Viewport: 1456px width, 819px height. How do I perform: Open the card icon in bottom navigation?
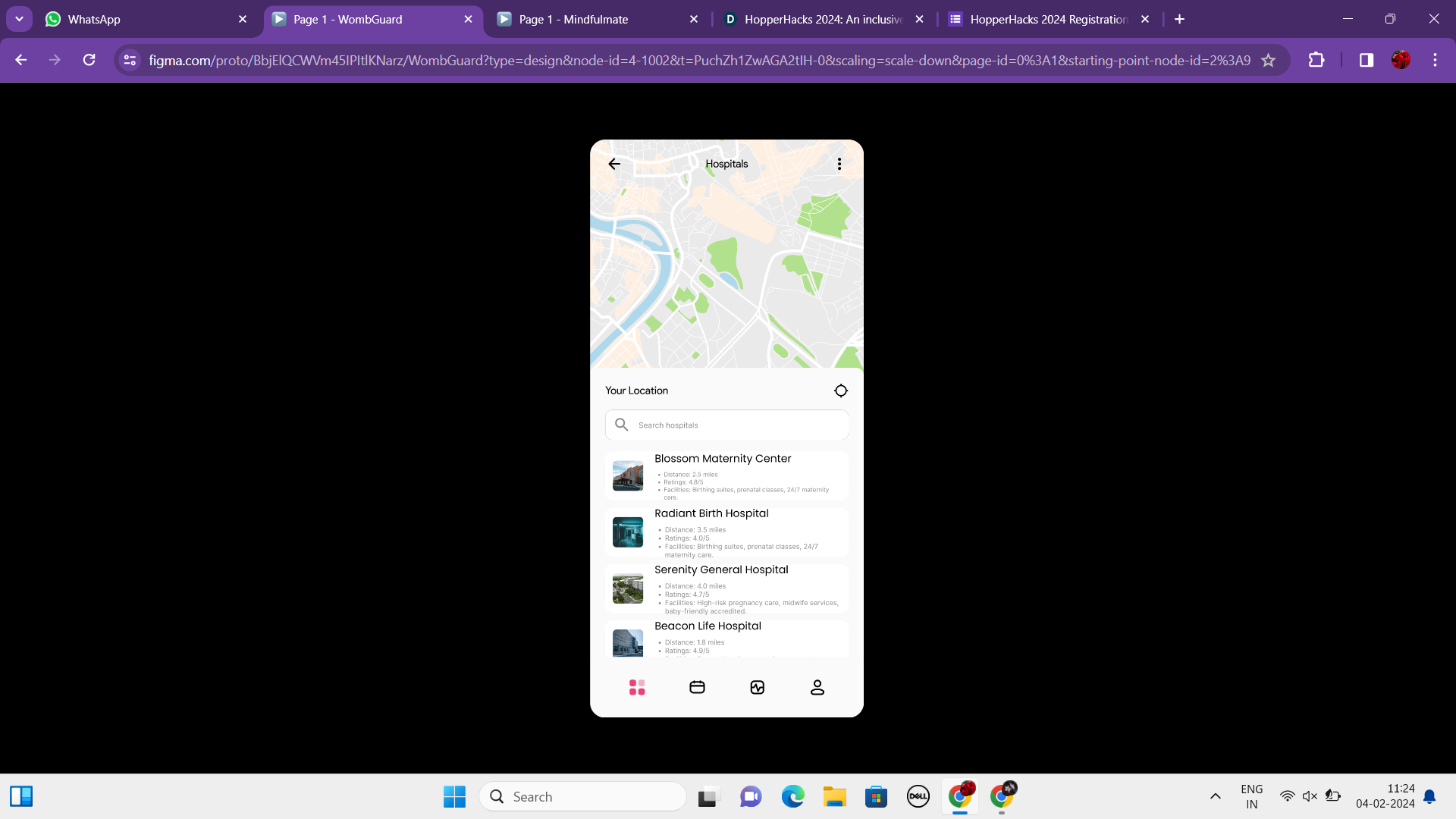(697, 687)
